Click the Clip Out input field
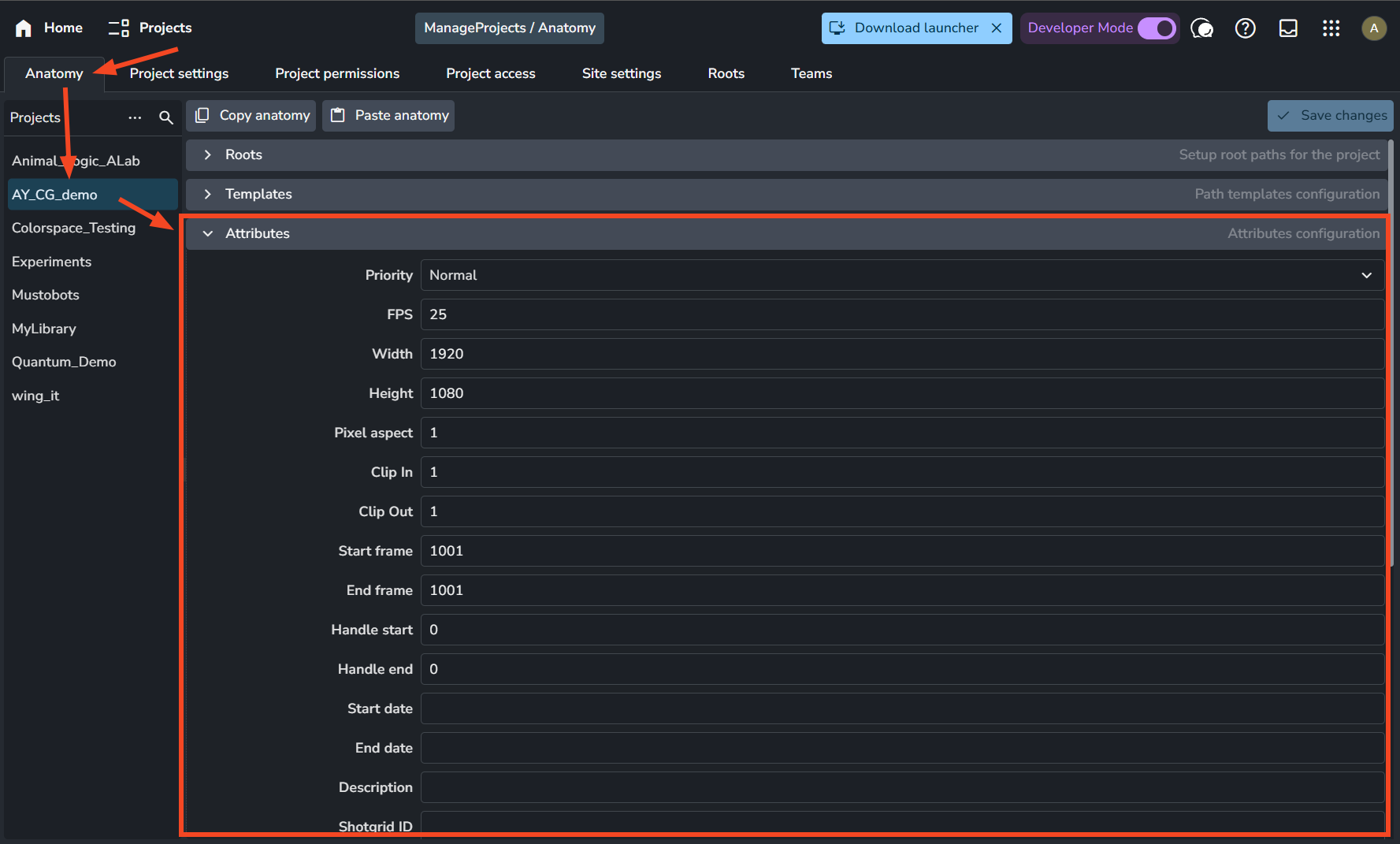Viewport: 1400px width, 844px height. 902,511
